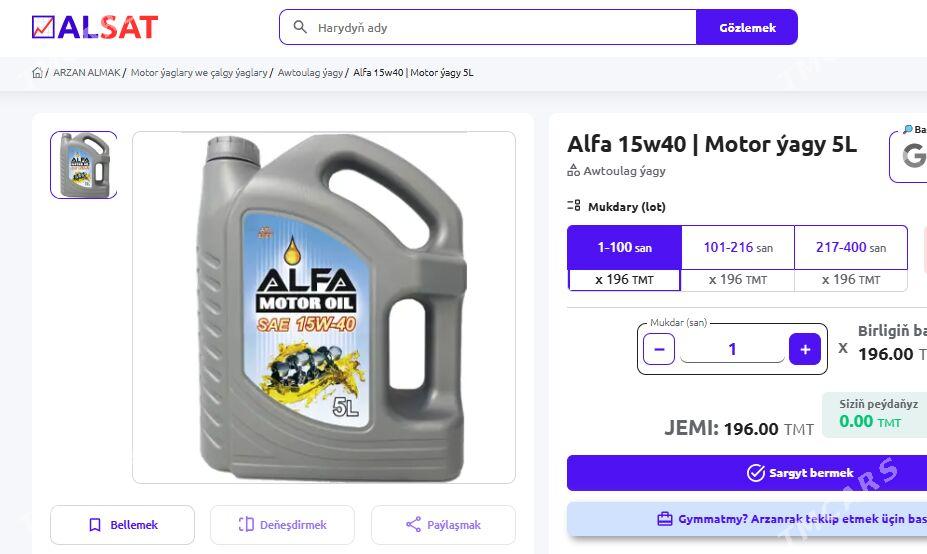Click the ALSAT logo
This screenshot has width=927, height=554.
tap(95, 27)
